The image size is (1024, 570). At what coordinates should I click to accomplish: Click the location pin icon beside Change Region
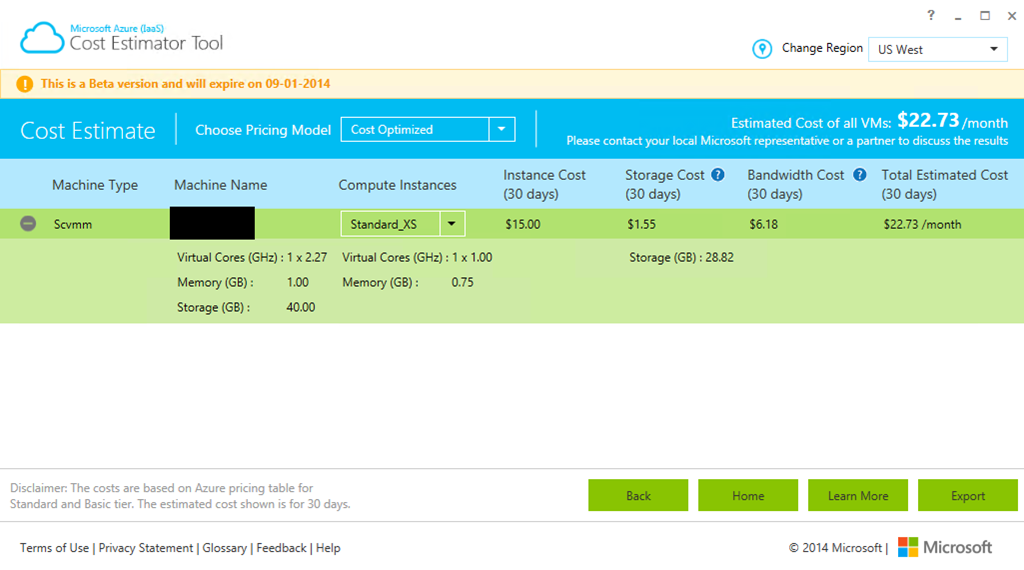762,49
